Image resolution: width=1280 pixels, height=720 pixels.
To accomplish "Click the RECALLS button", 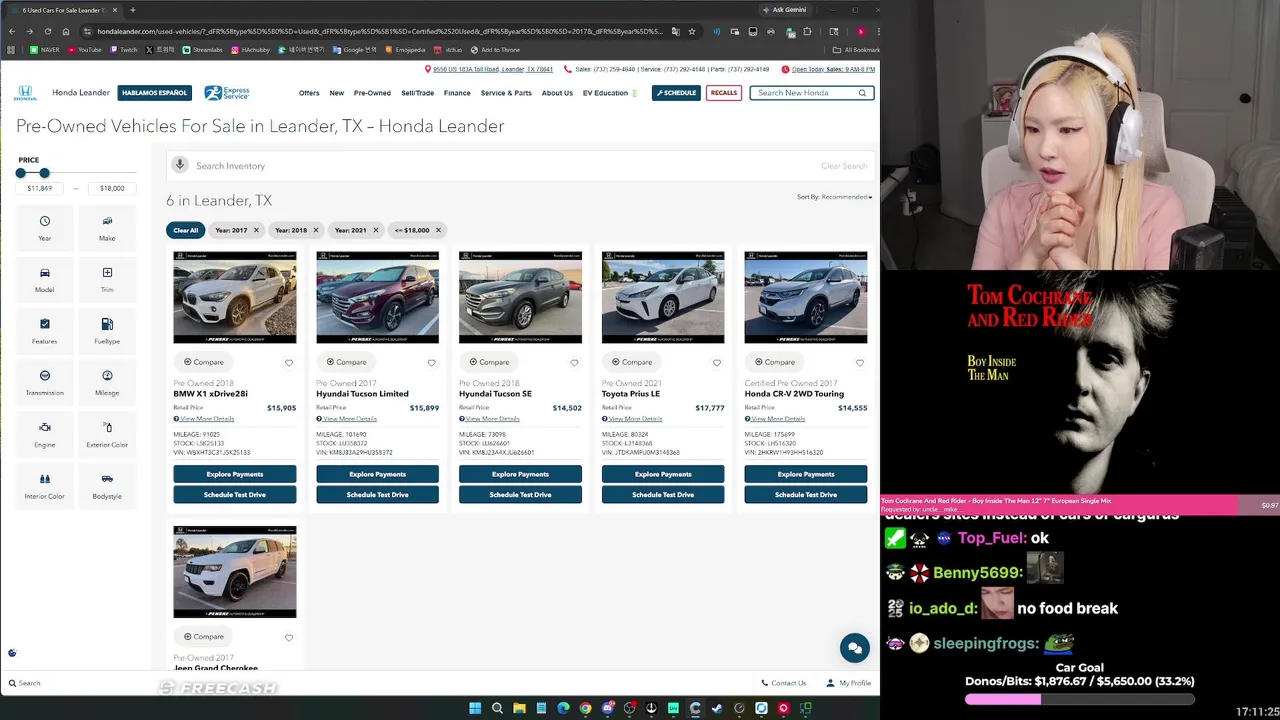I will click(724, 93).
